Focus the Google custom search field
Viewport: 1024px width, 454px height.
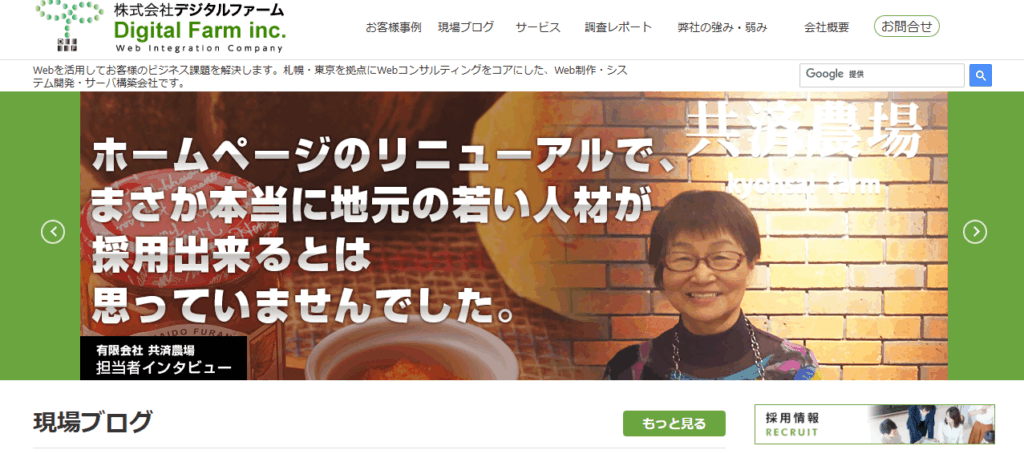pyautogui.click(x=882, y=75)
